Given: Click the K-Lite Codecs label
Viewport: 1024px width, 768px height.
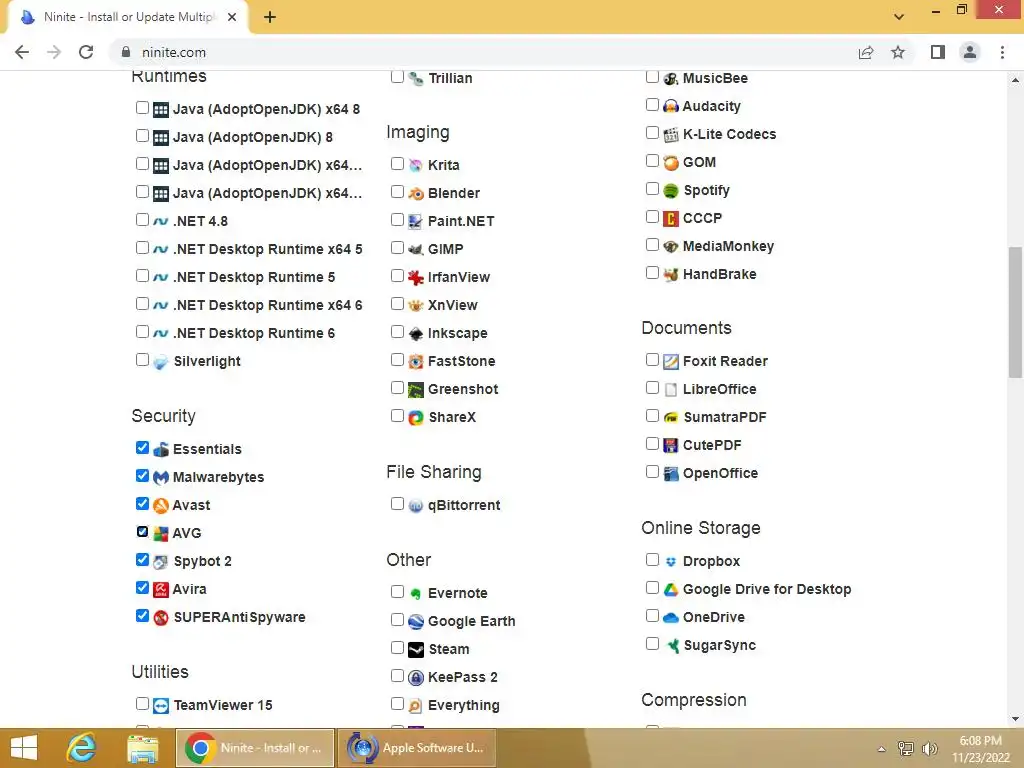Looking at the screenshot, I should click(x=729, y=135).
